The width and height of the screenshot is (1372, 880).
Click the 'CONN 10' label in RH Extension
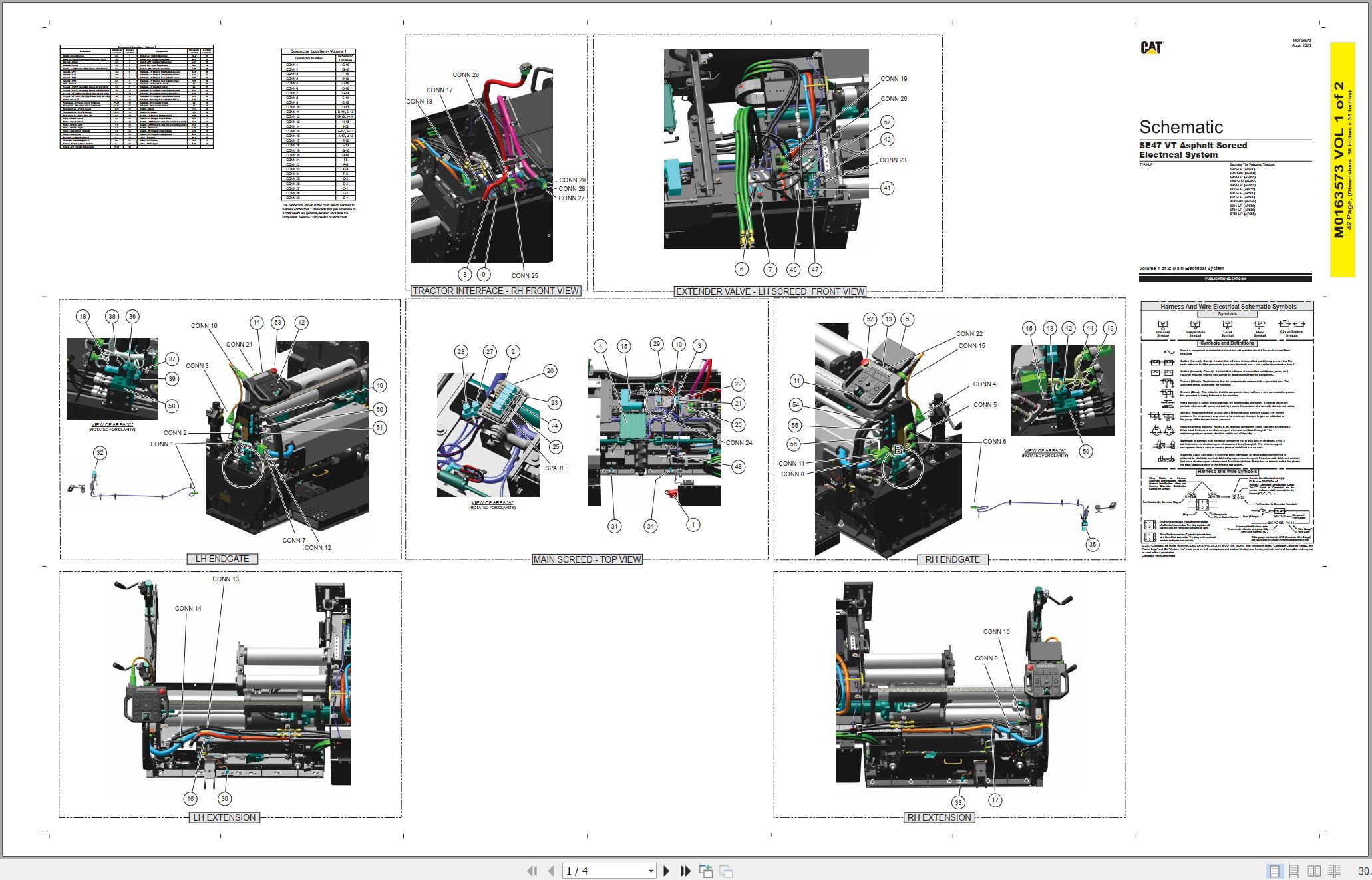point(997,632)
